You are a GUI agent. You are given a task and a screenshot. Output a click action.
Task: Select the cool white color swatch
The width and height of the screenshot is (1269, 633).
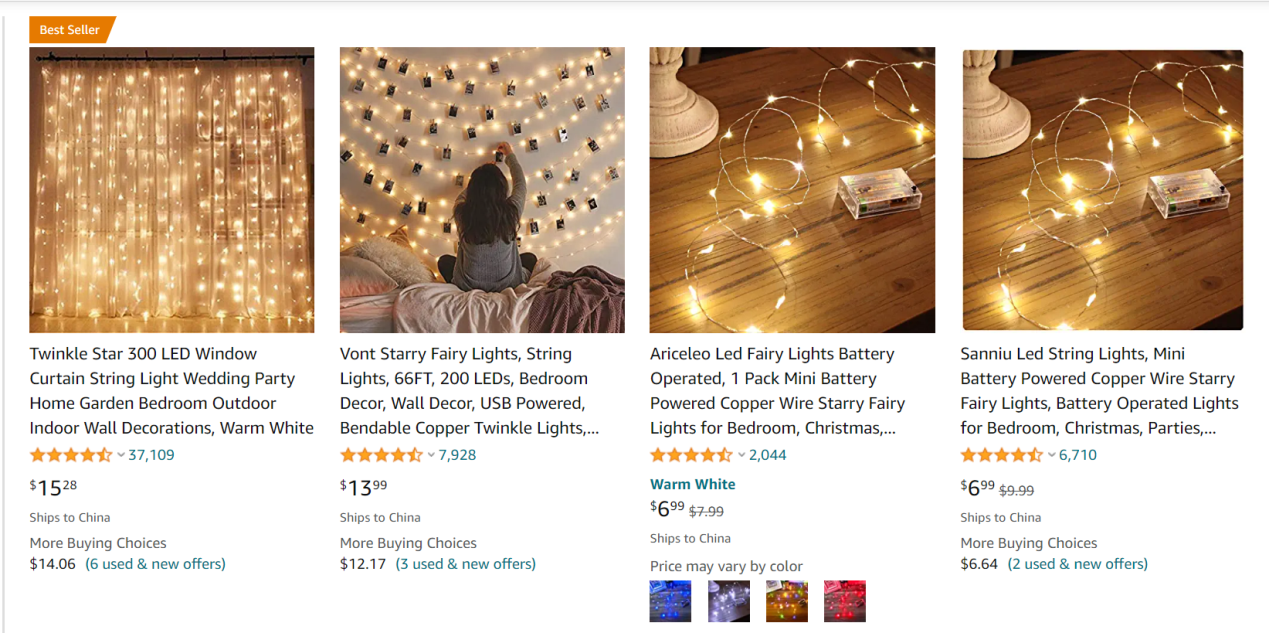729,602
